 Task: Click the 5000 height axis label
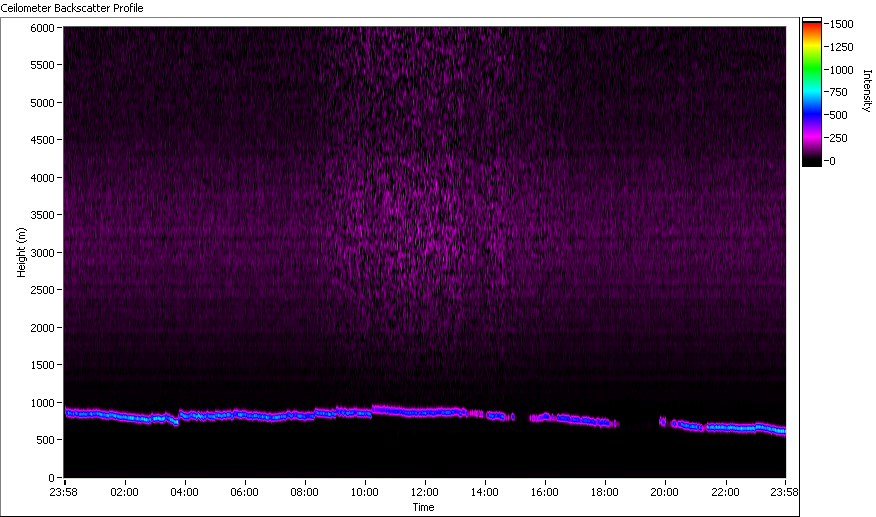coord(42,103)
